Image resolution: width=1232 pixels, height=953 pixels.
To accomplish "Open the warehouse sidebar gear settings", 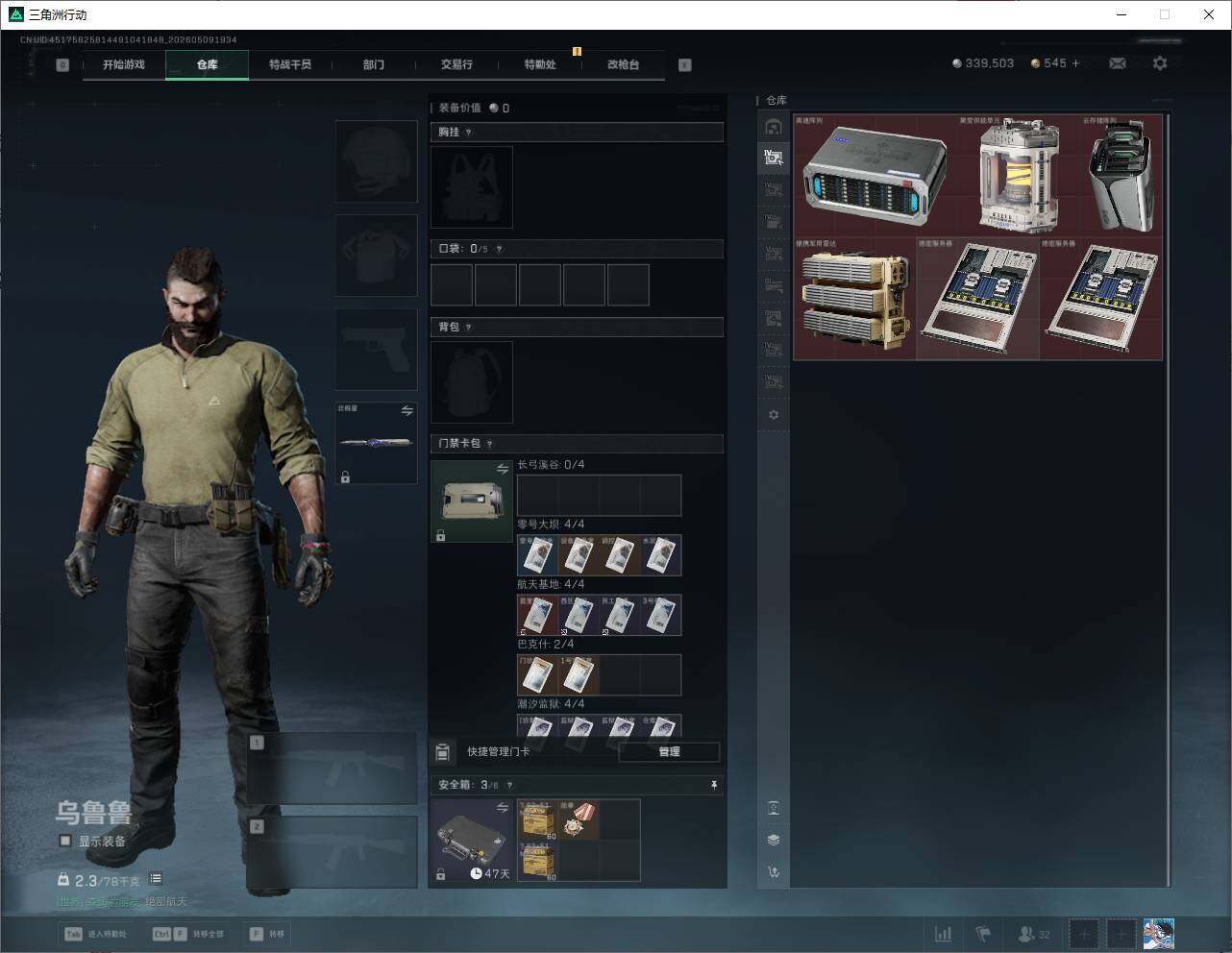I will click(774, 415).
